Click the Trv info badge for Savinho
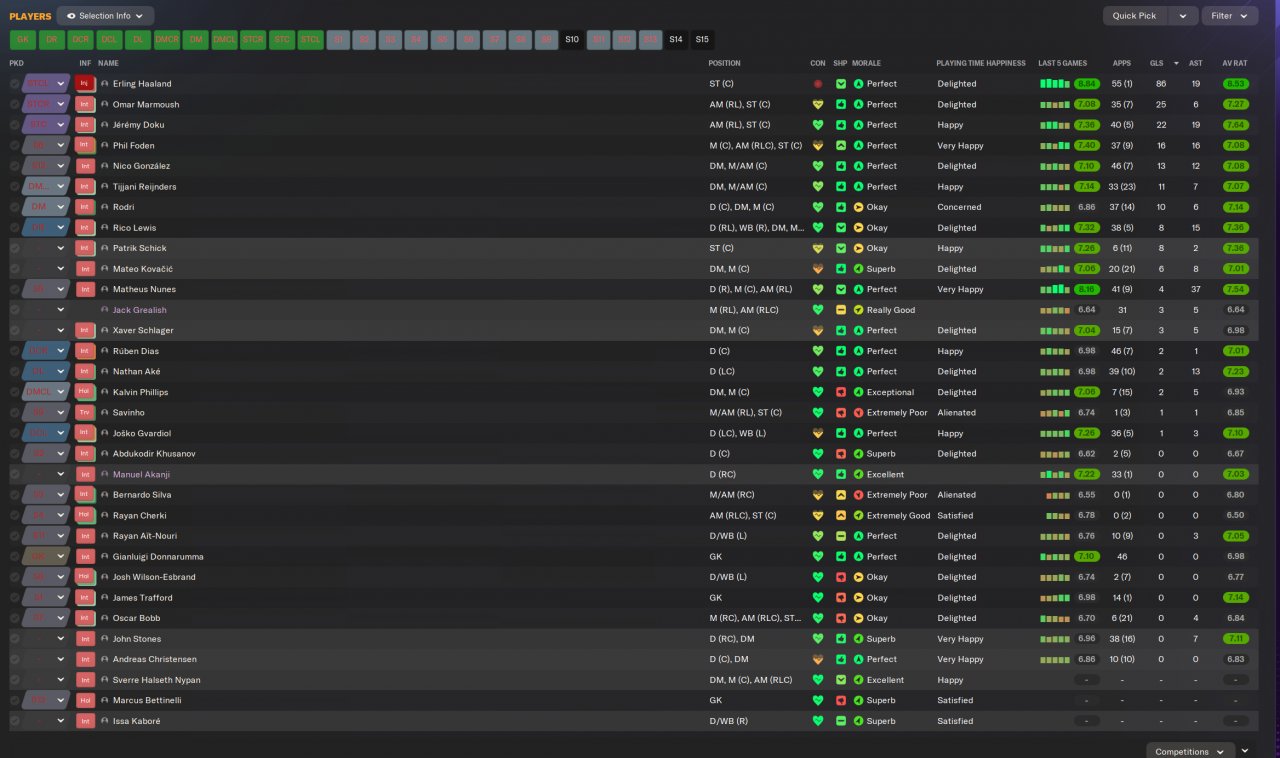The width and height of the screenshot is (1280, 758). (85, 413)
